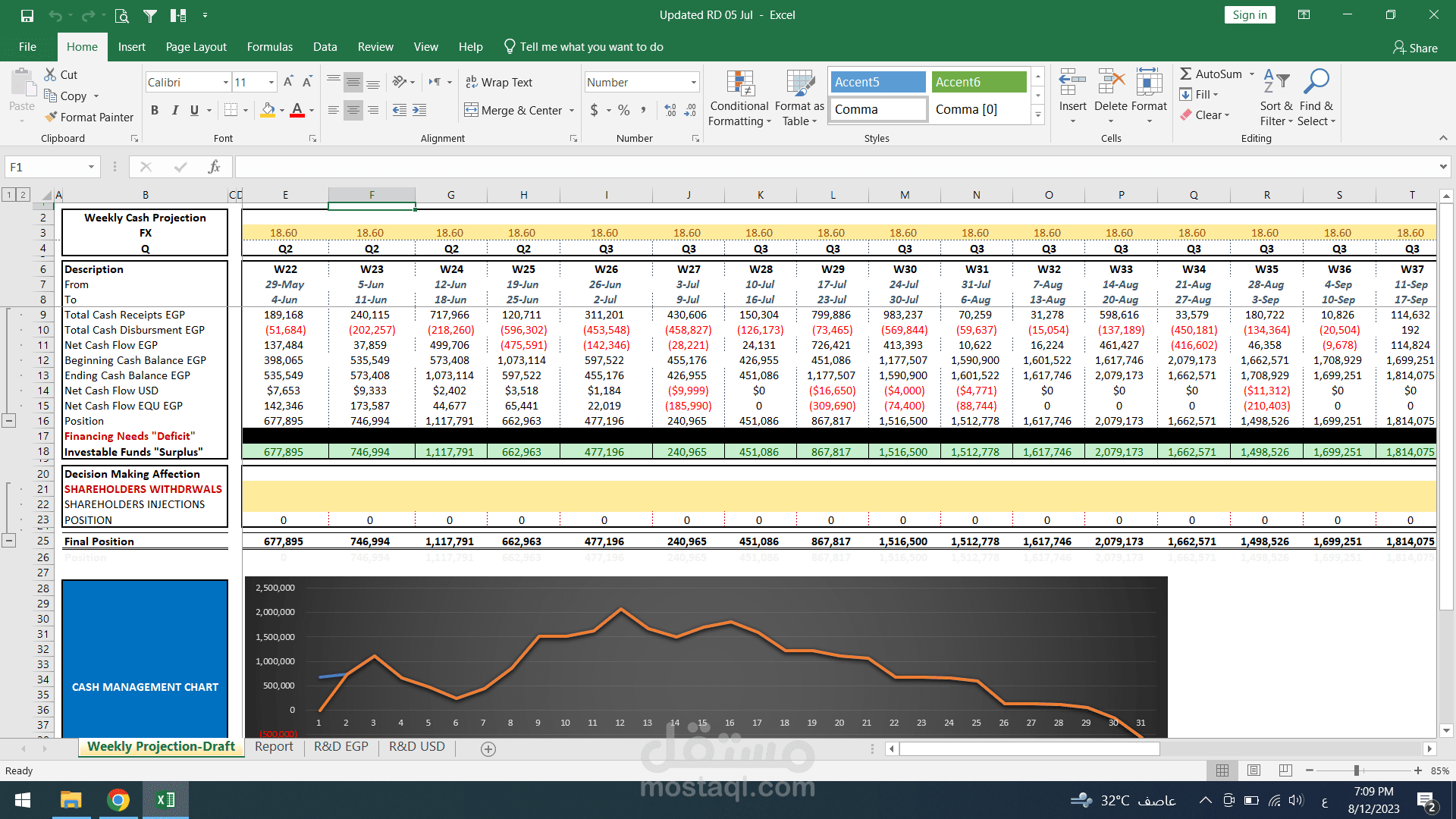Image resolution: width=1456 pixels, height=819 pixels.
Task: Open the Formulas ribbon tab
Action: coord(269,47)
